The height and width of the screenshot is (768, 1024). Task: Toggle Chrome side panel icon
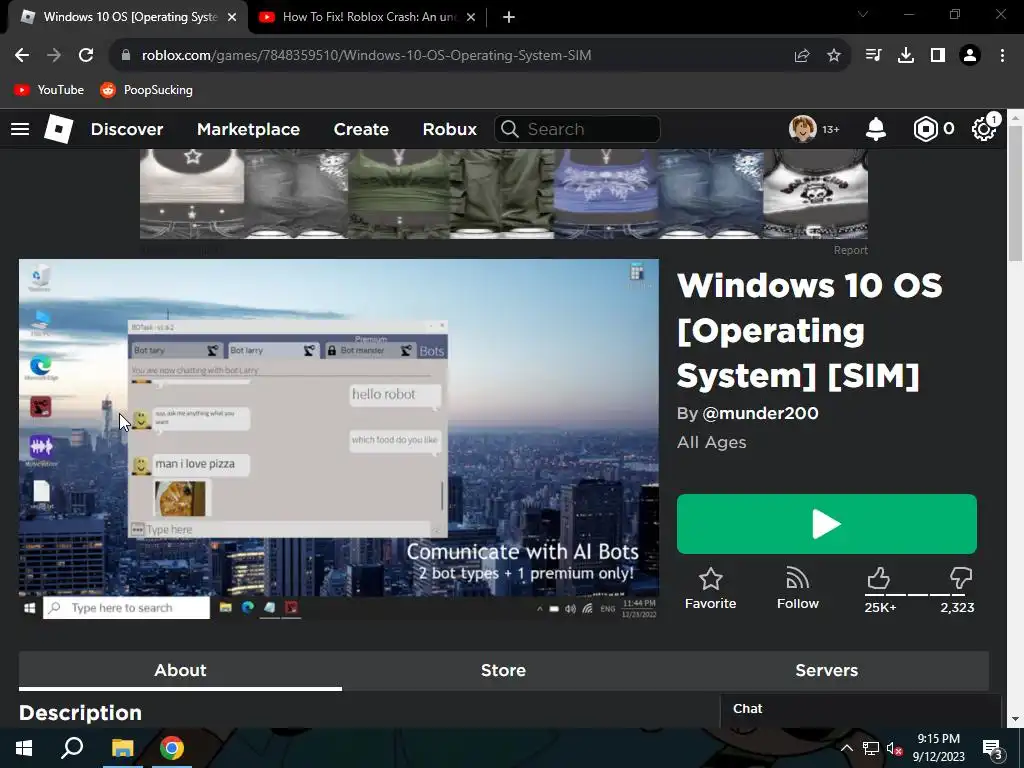[938, 56]
